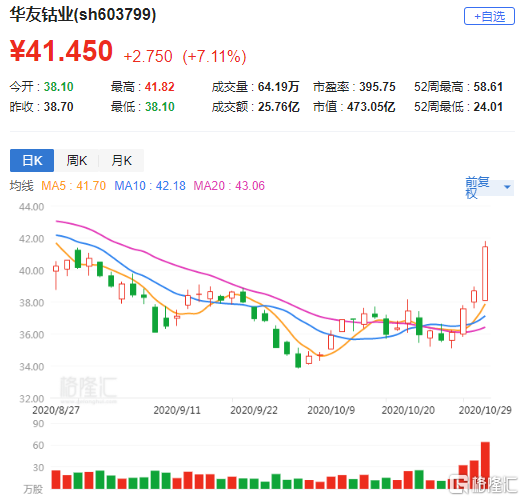524x501 pixels.
Task: Click the 市值 value 473.05亿
Action: pyautogui.click(x=371, y=107)
